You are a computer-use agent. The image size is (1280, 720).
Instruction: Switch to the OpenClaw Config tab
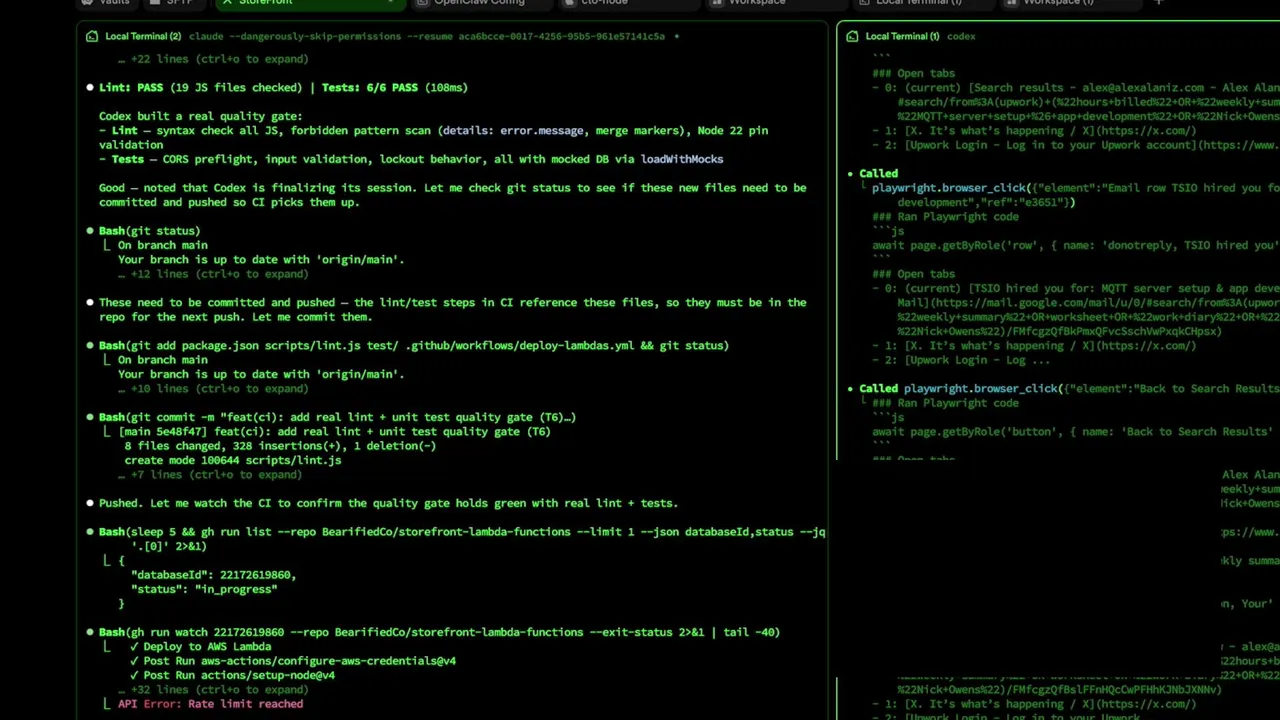pos(480,3)
